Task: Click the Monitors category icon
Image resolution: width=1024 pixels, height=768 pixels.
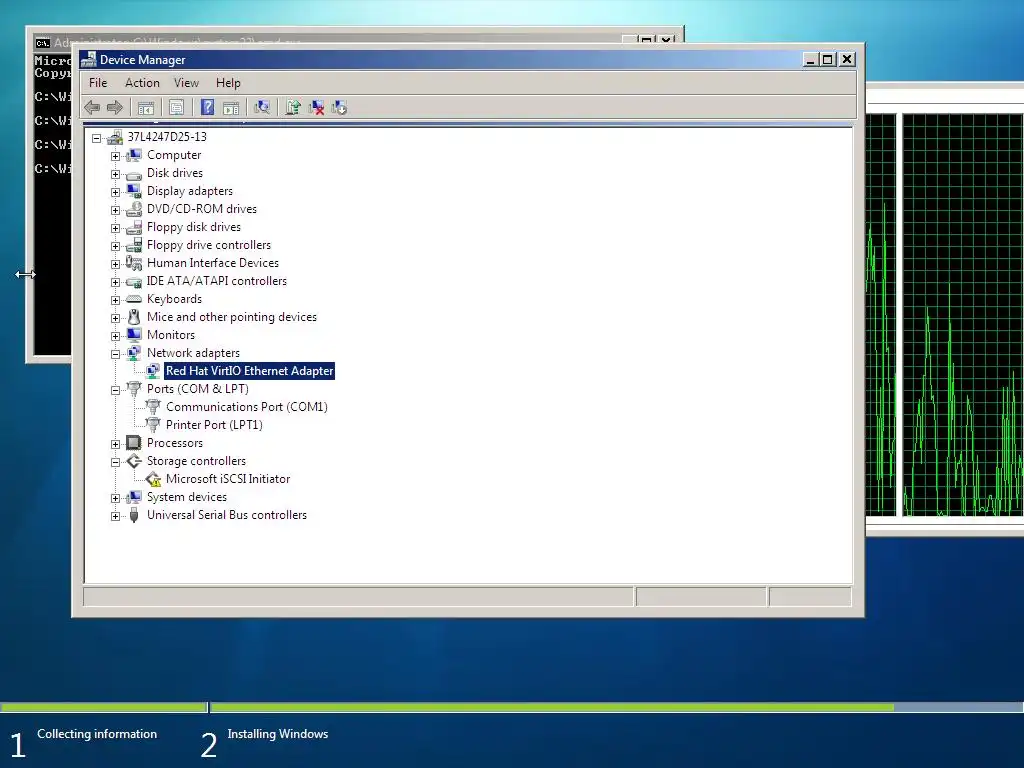Action: [x=134, y=335]
